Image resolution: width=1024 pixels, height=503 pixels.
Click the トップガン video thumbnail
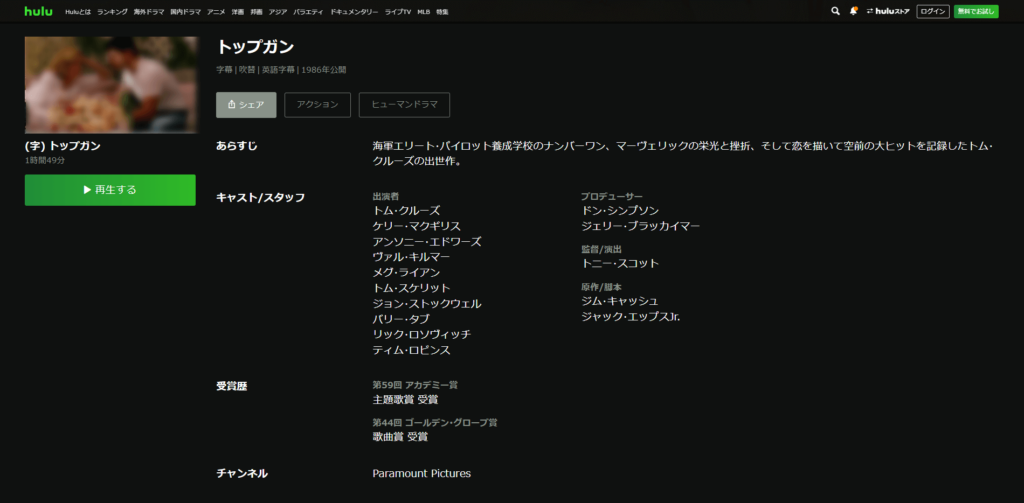point(110,85)
